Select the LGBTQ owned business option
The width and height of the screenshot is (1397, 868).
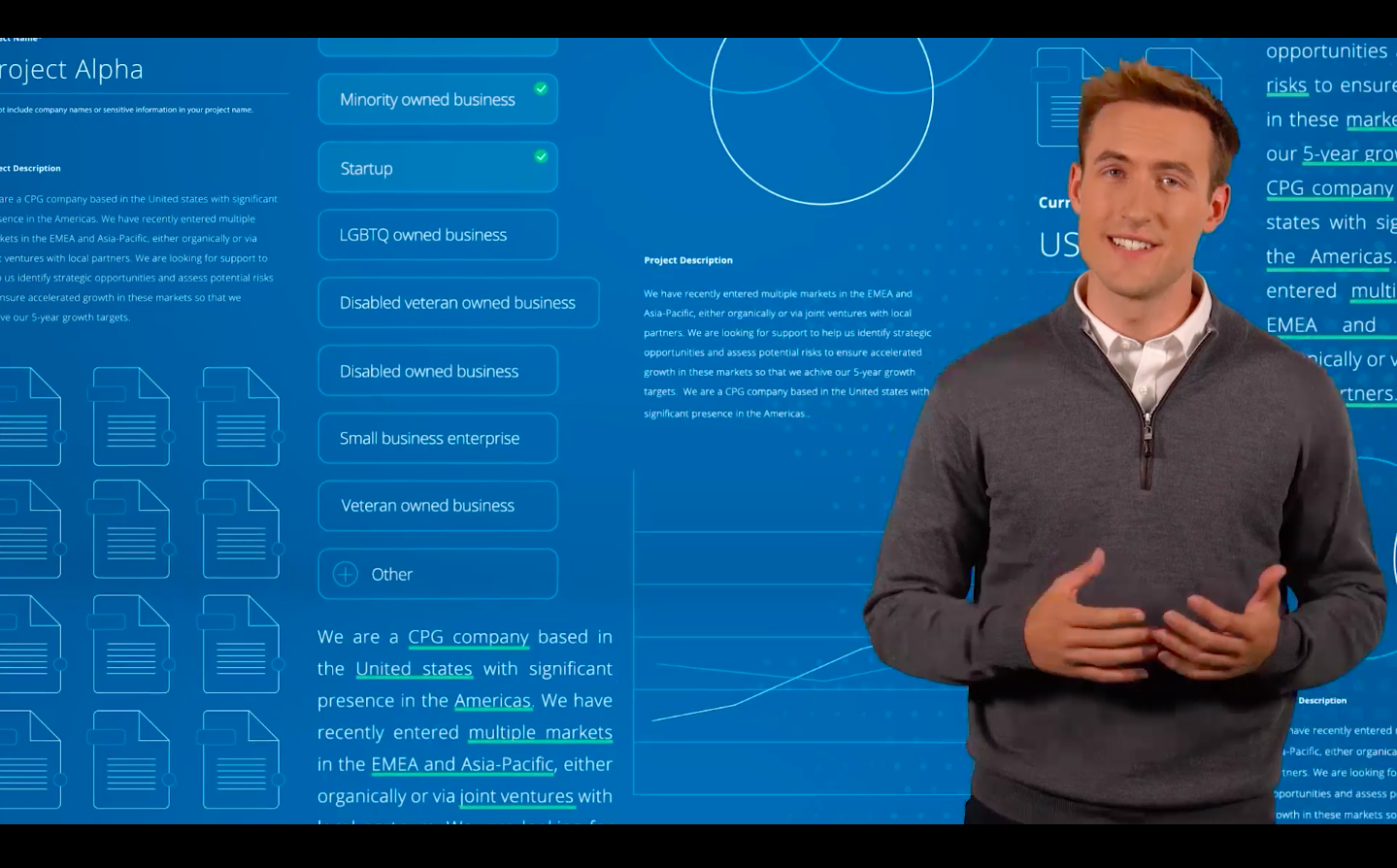[x=438, y=235]
